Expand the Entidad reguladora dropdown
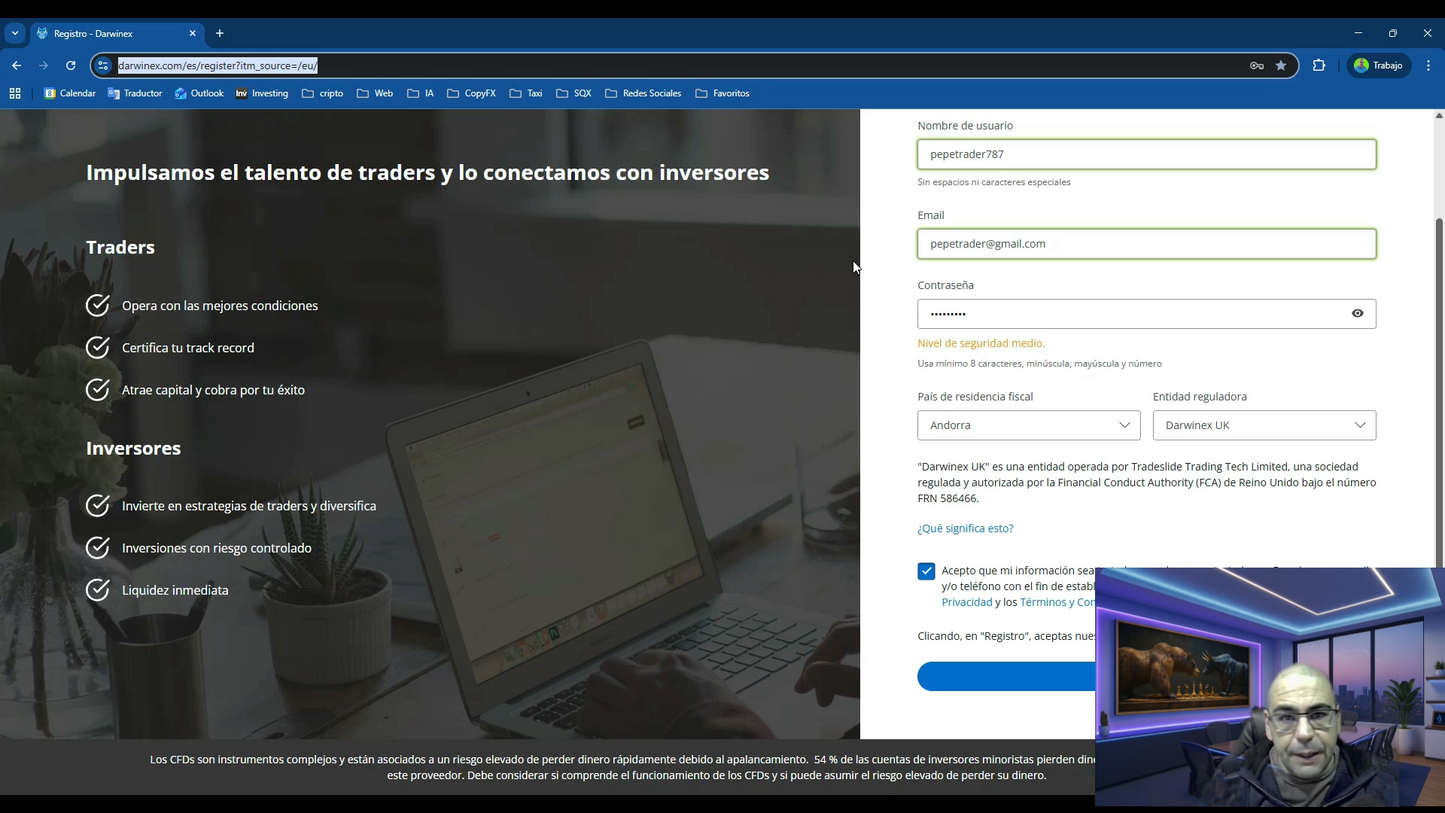The image size is (1445, 813). point(1264,425)
